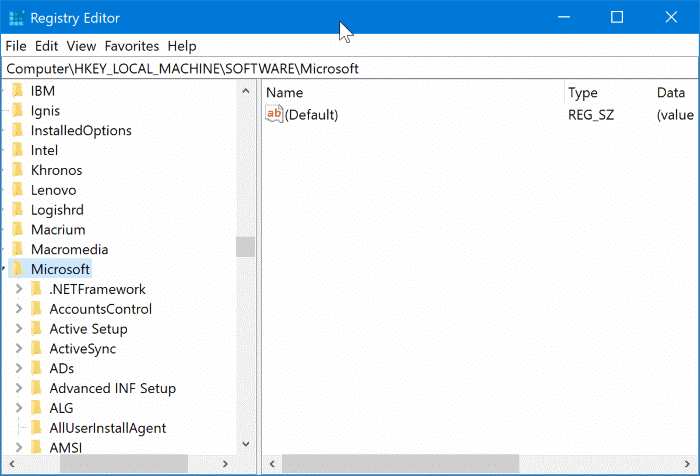Select the Khronos key label

click(x=56, y=170)
